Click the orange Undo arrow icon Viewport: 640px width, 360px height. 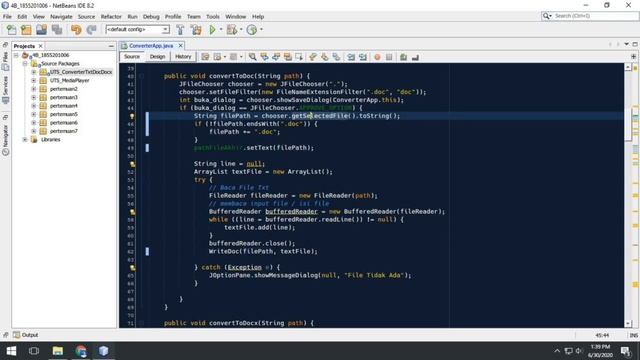pyautogui.click(x=76, y=30)
